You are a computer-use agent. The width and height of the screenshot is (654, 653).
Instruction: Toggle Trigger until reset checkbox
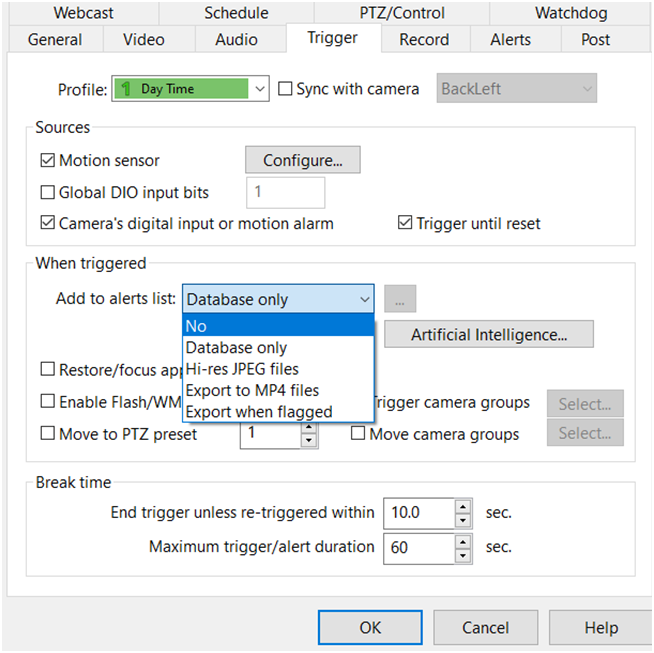coord(405,223)
